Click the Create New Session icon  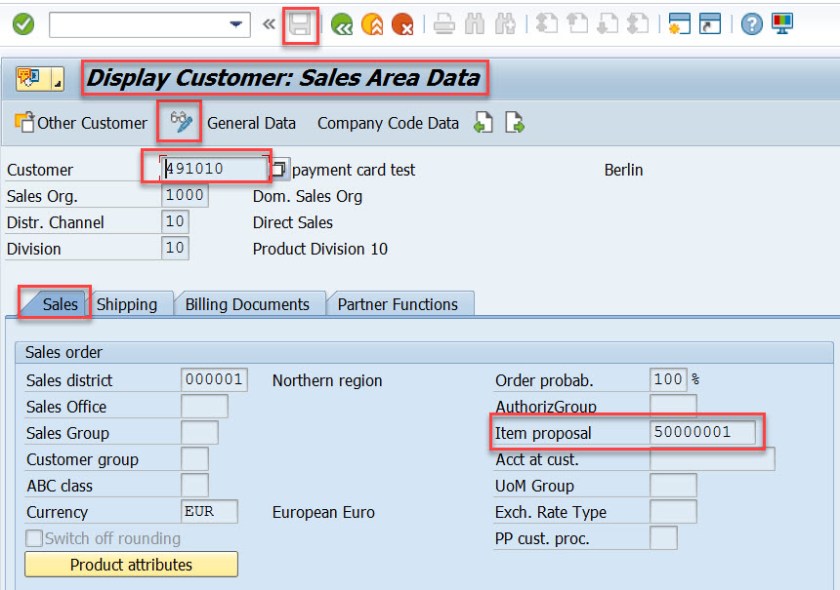679,25
